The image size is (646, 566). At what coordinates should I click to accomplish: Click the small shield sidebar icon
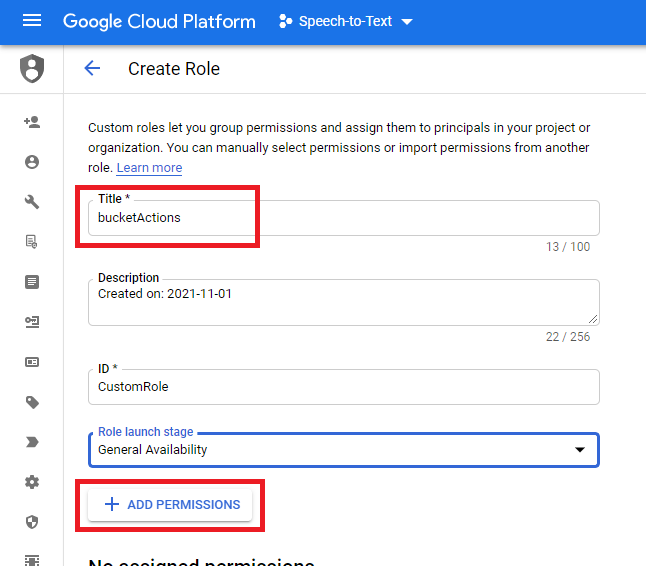[32, 522]
